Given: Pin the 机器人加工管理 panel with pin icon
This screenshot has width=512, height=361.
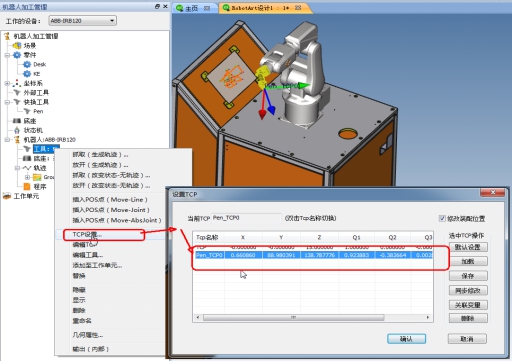Looking at the screenshot, I should tap(157, 6).
